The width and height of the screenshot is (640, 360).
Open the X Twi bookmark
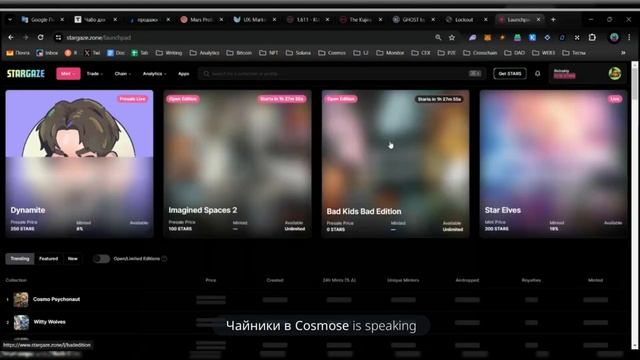pyautogui.click(x=92, y=53)
